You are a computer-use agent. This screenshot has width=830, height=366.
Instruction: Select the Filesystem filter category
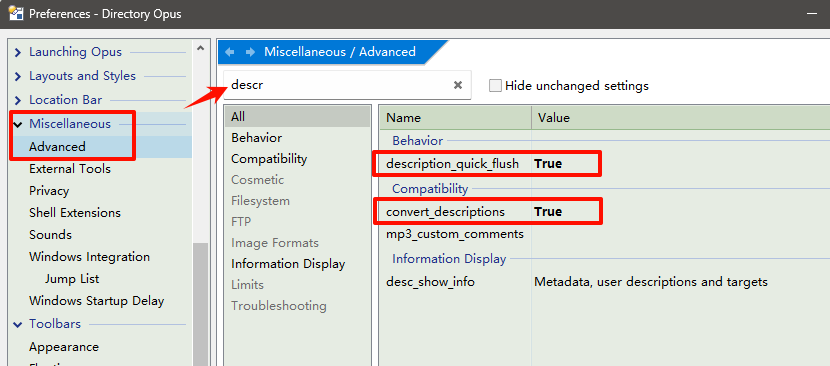coord(260,201)
